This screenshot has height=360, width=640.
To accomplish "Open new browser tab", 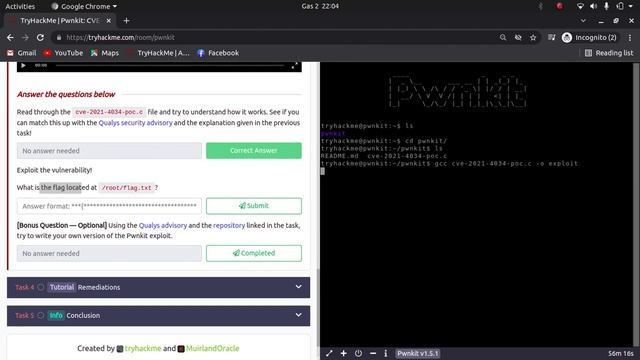I will pos(127,20).
